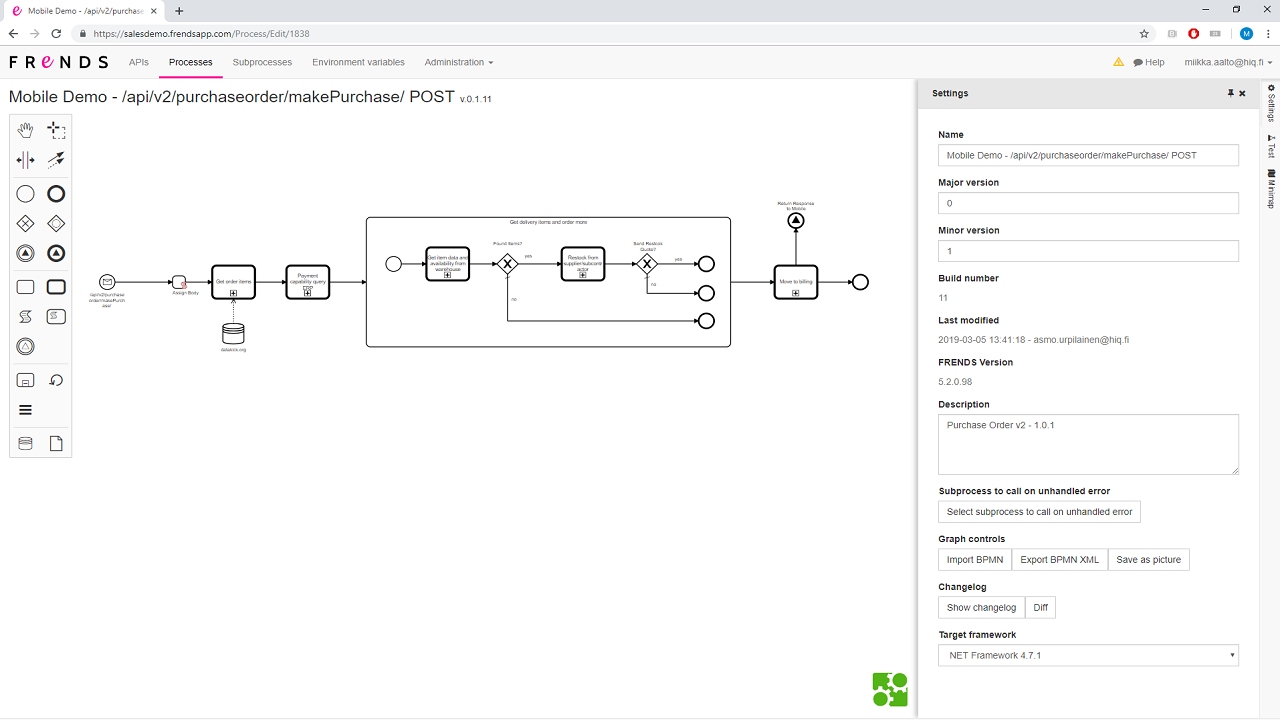Switch to Subprocesses tab
1280x720 pixels.
coord(262,62)
